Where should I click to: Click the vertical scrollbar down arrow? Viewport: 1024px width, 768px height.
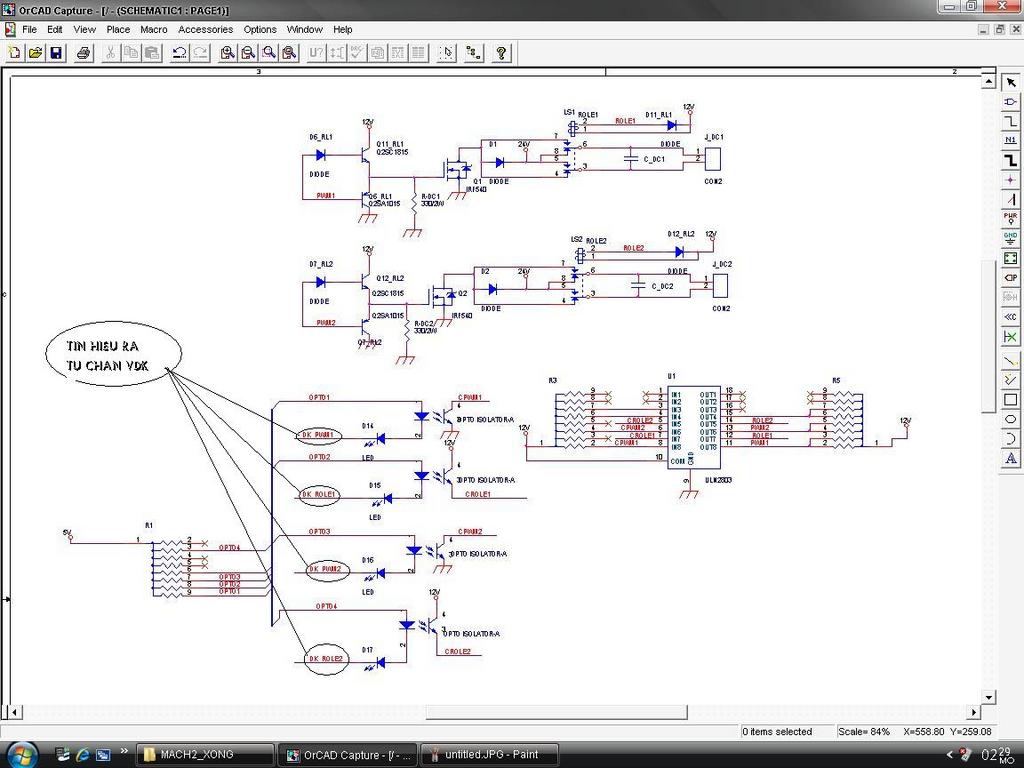click(x=989, y=697)
